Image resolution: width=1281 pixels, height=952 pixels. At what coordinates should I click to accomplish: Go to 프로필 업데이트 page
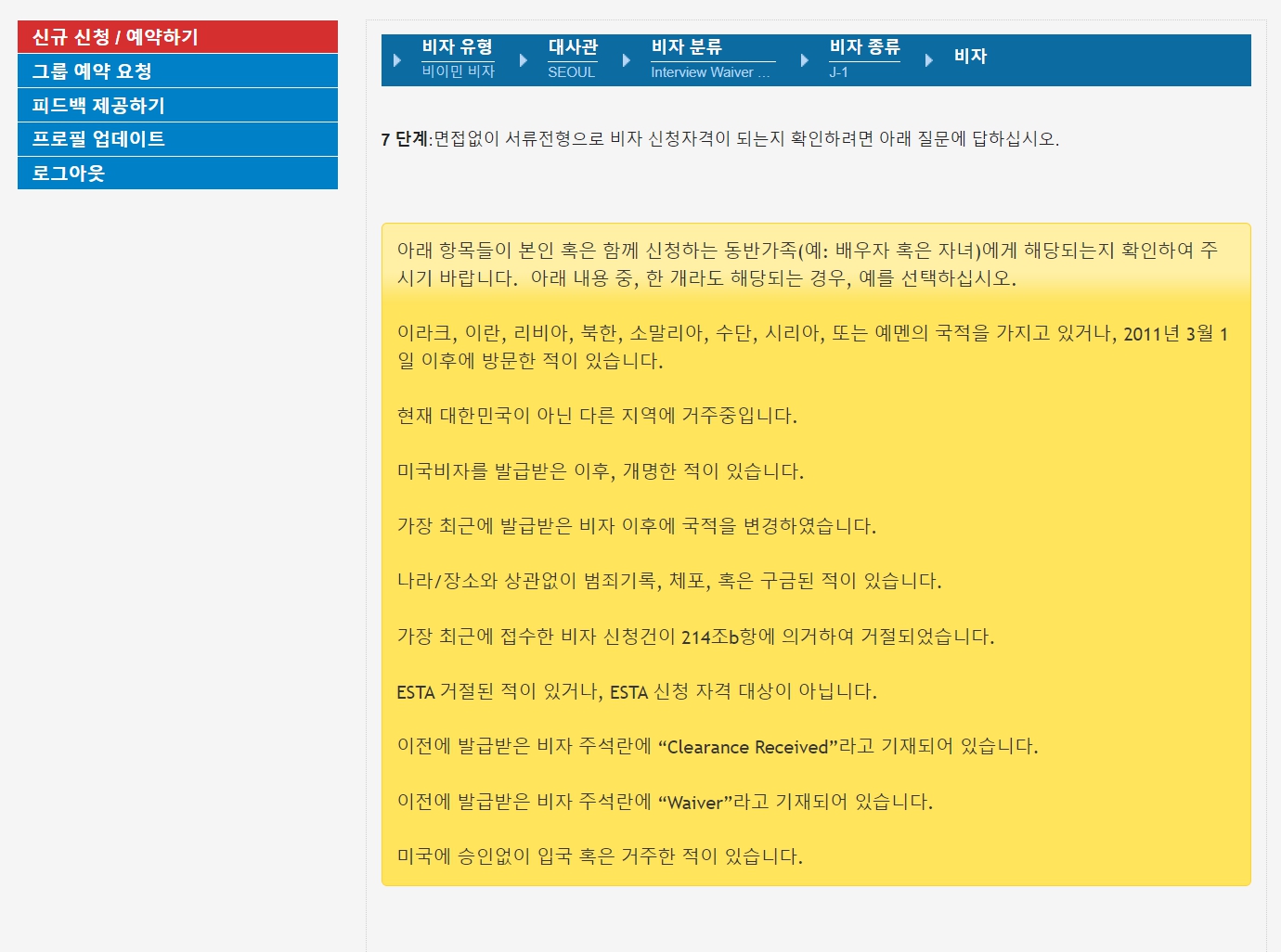point(177,139)
